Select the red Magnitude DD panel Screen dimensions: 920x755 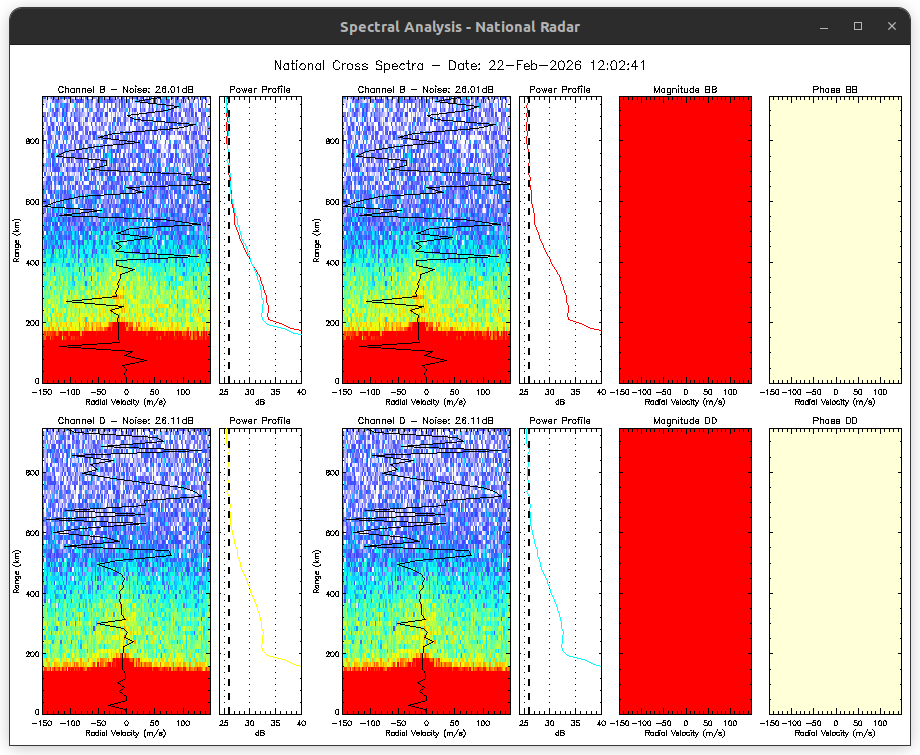(685, 570)
